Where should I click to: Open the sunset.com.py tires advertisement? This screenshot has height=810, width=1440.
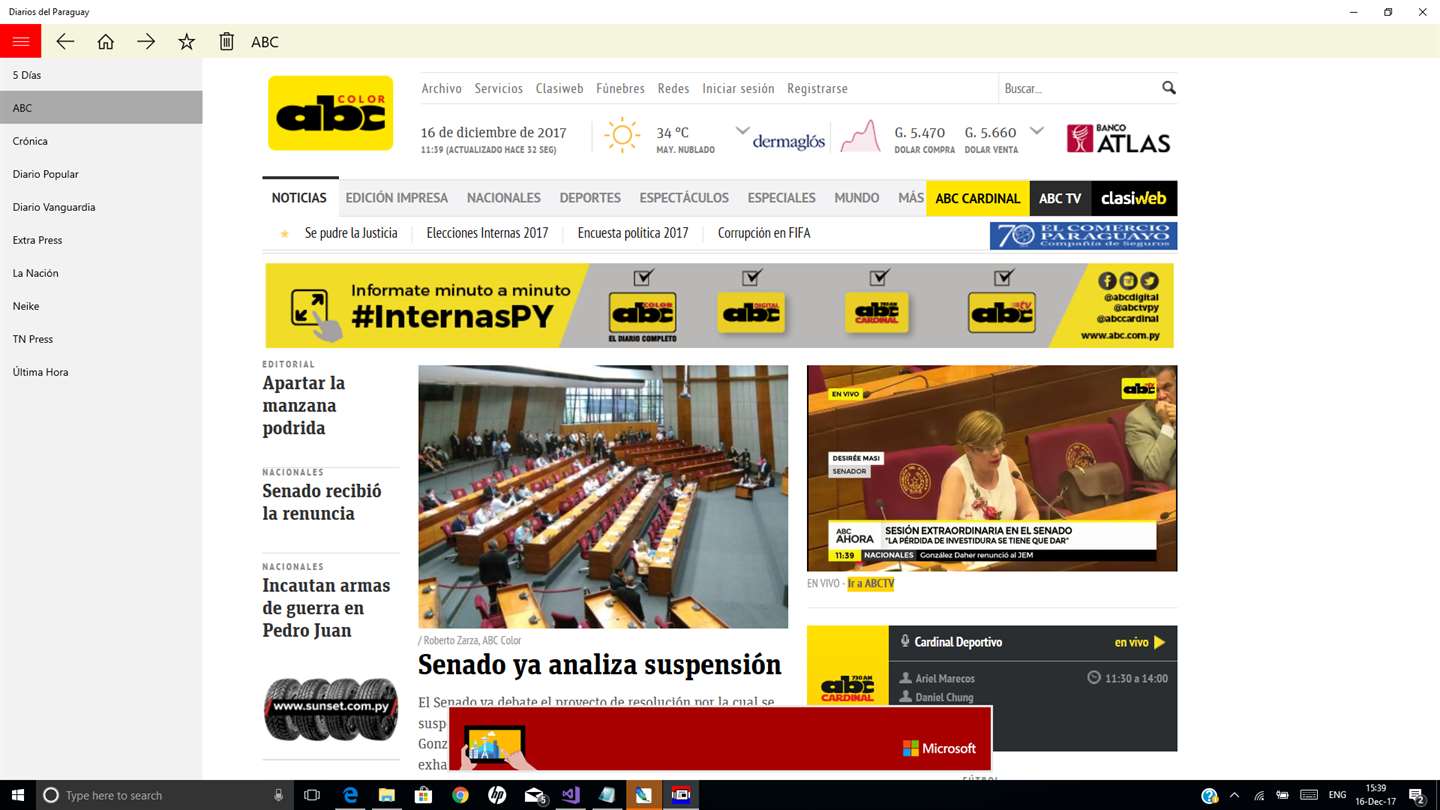pyautogui.click(x=331, y=709)
